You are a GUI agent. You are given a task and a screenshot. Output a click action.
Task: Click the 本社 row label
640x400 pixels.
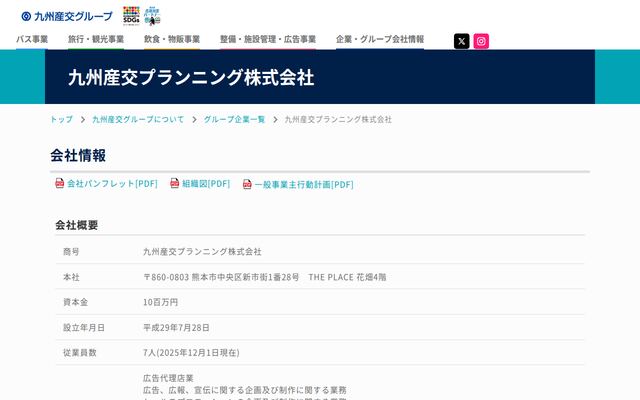click(71, 277)
